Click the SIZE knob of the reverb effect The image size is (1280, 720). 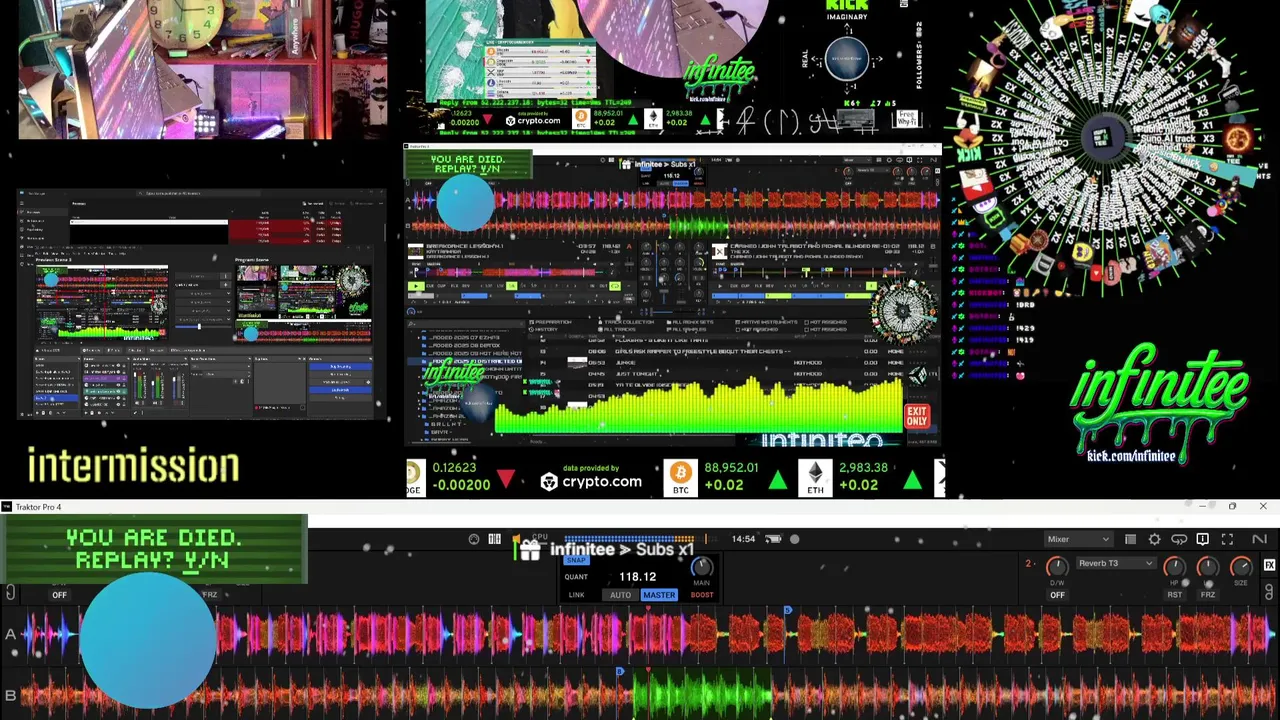click(x=1241, y=567)
